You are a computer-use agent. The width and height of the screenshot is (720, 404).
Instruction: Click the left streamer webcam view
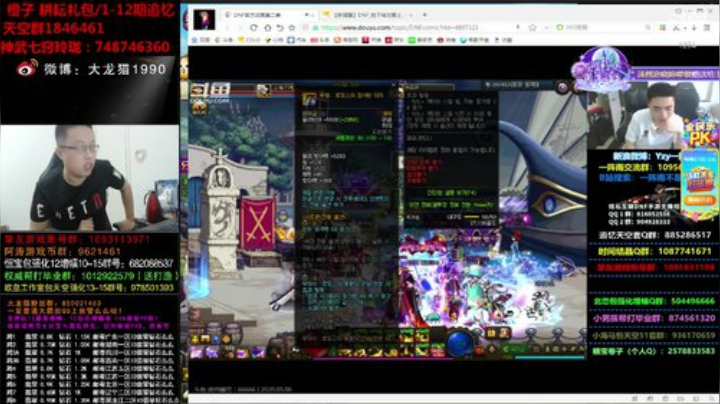(x=90, y=177)
